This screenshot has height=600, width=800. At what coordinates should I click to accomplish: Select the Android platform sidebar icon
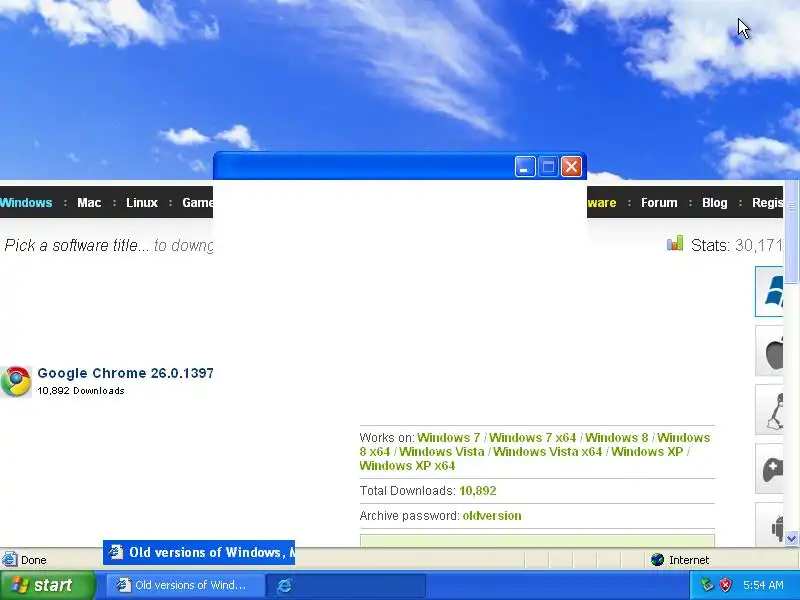click(x=769, y=526)
